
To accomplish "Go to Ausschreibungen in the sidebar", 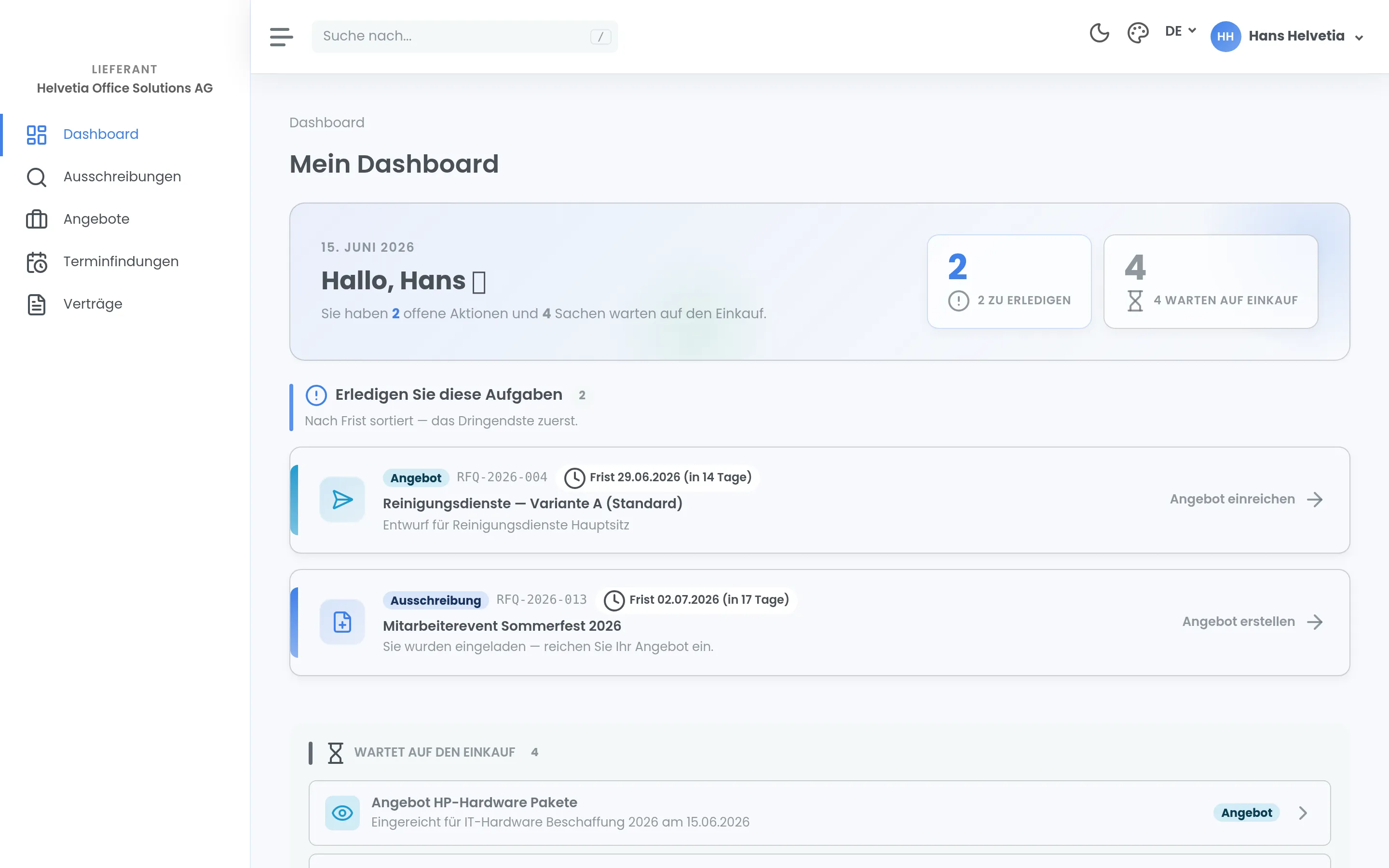I will 122,177.
